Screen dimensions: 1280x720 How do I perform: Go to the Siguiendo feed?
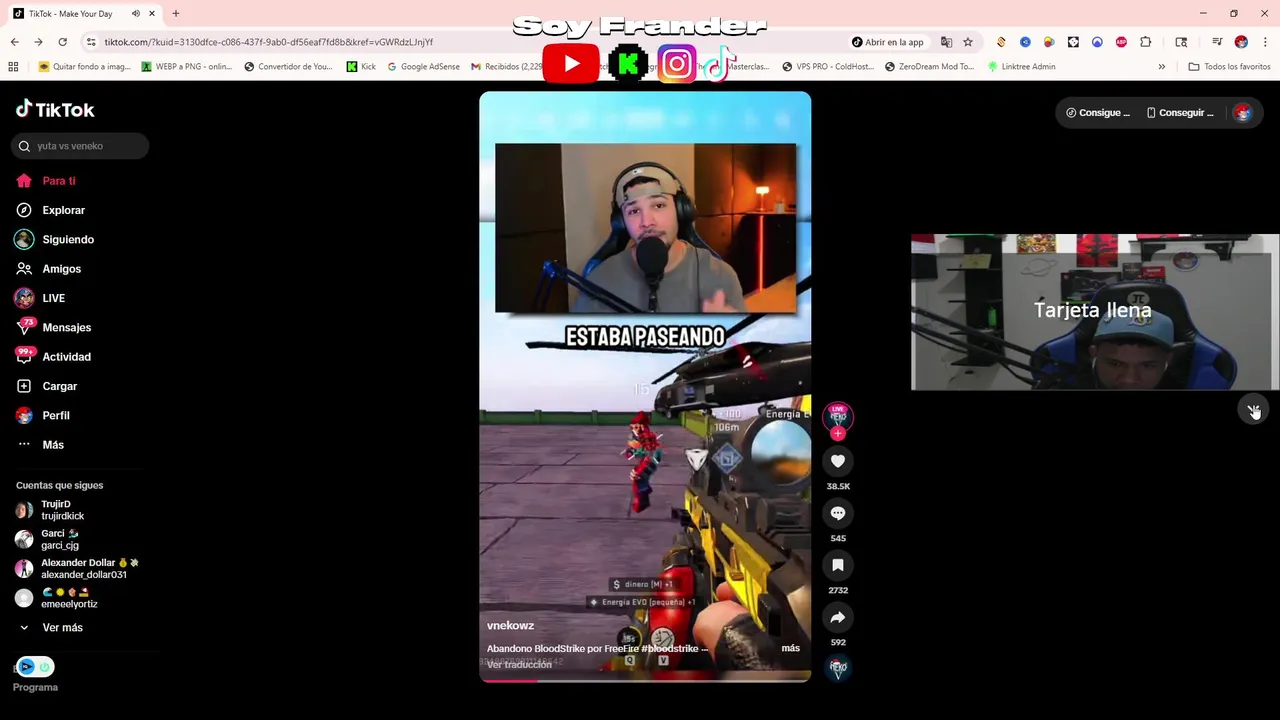click(55, 240)
